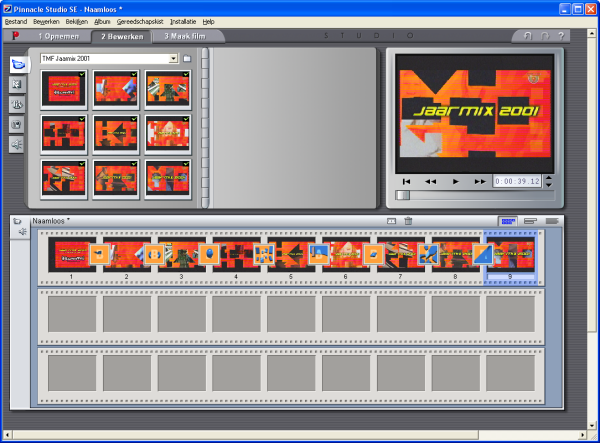Switch to Text list view

[552, 221]
